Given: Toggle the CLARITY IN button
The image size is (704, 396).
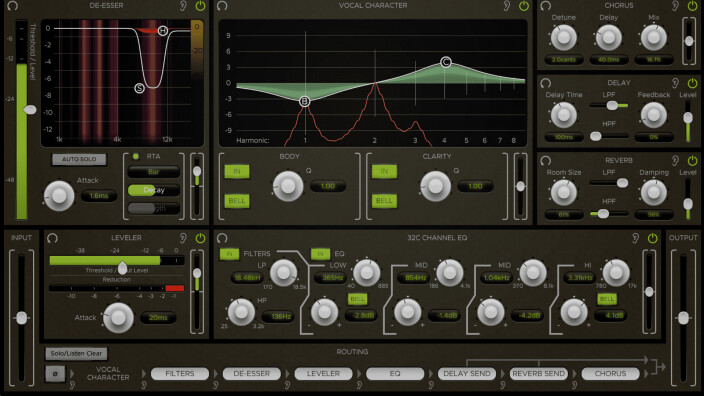Looking at the screenshot, I should coord(384,171).
